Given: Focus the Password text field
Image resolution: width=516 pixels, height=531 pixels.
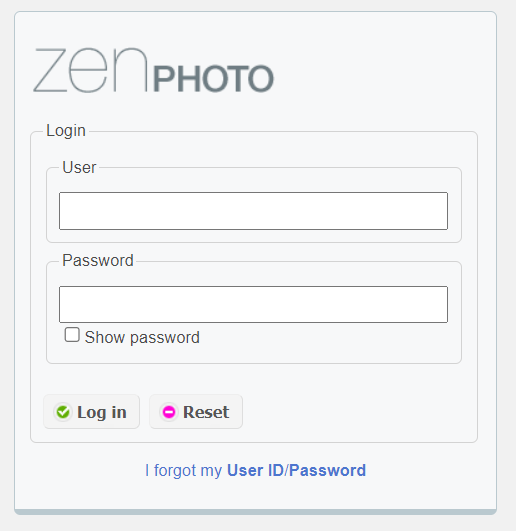Looking at the screenshot, I should [254, 304].
